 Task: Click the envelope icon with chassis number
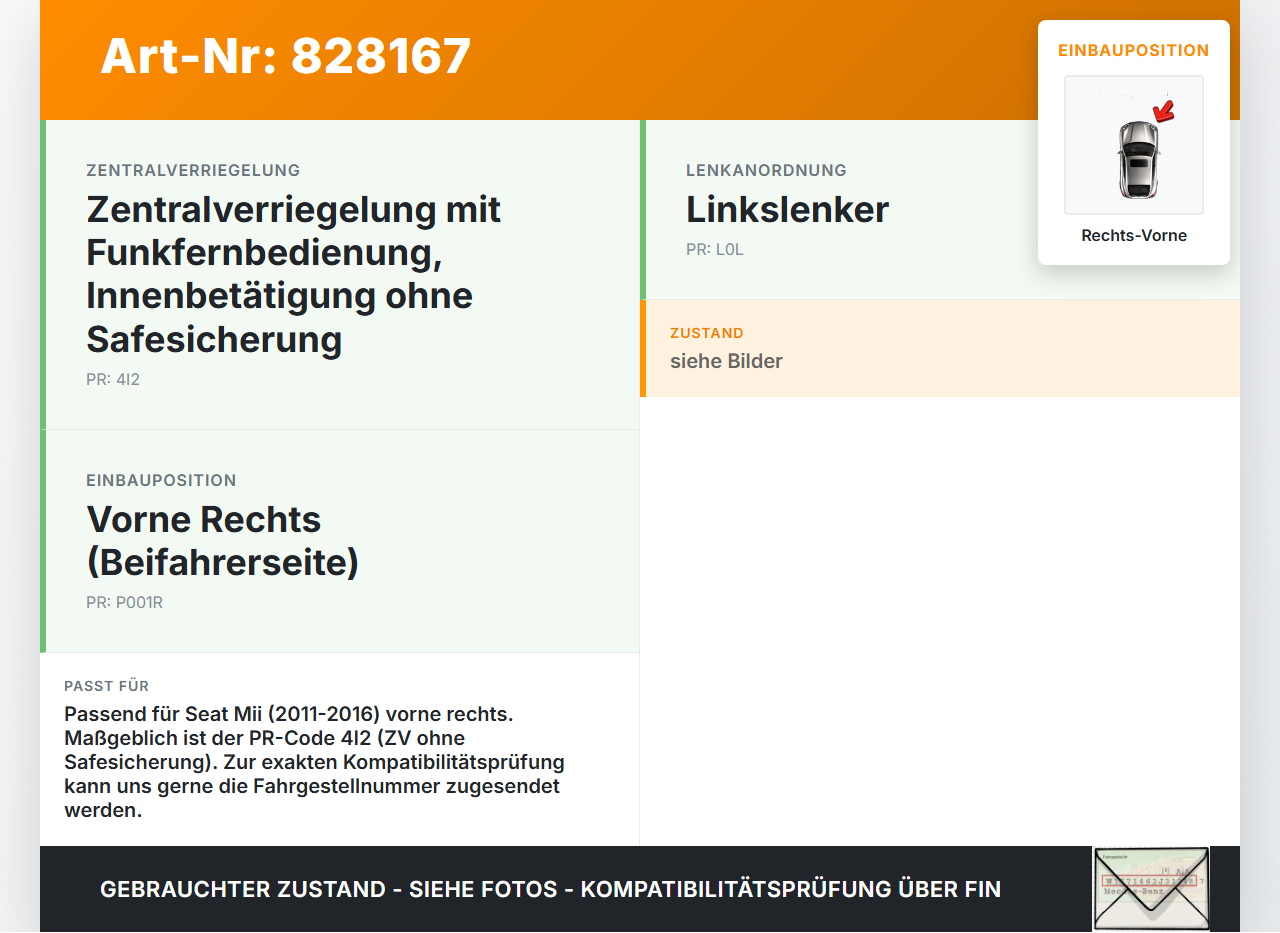point(1151,888)
